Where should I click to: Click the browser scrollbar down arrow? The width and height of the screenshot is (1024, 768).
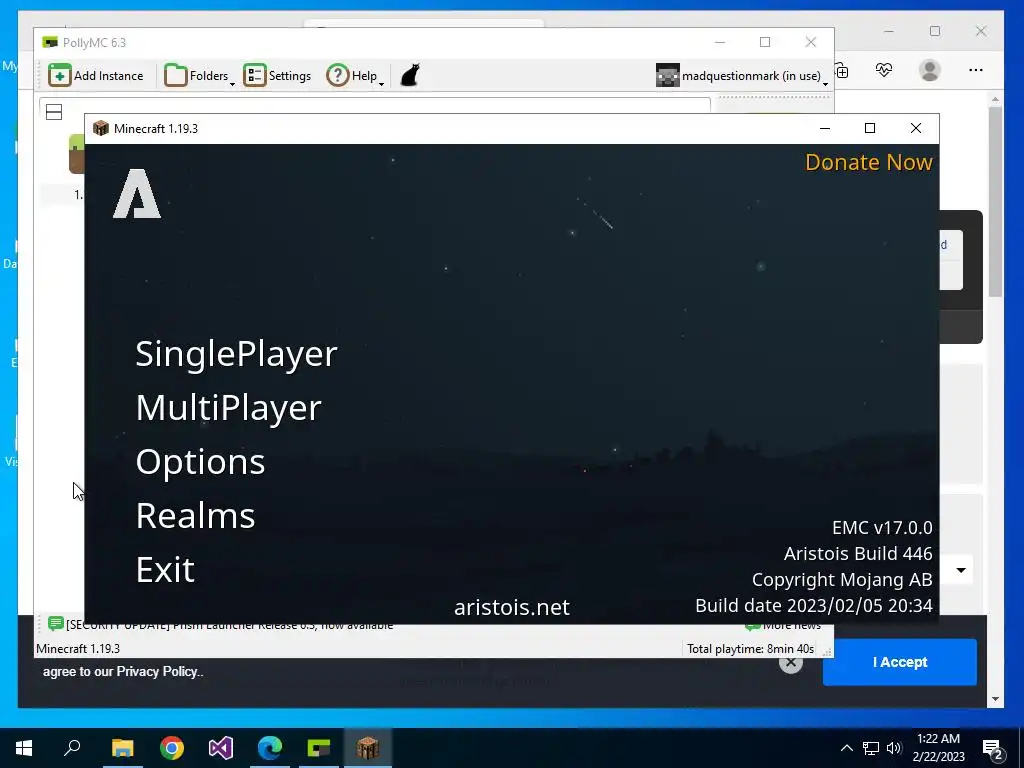[x=995, y=699]
